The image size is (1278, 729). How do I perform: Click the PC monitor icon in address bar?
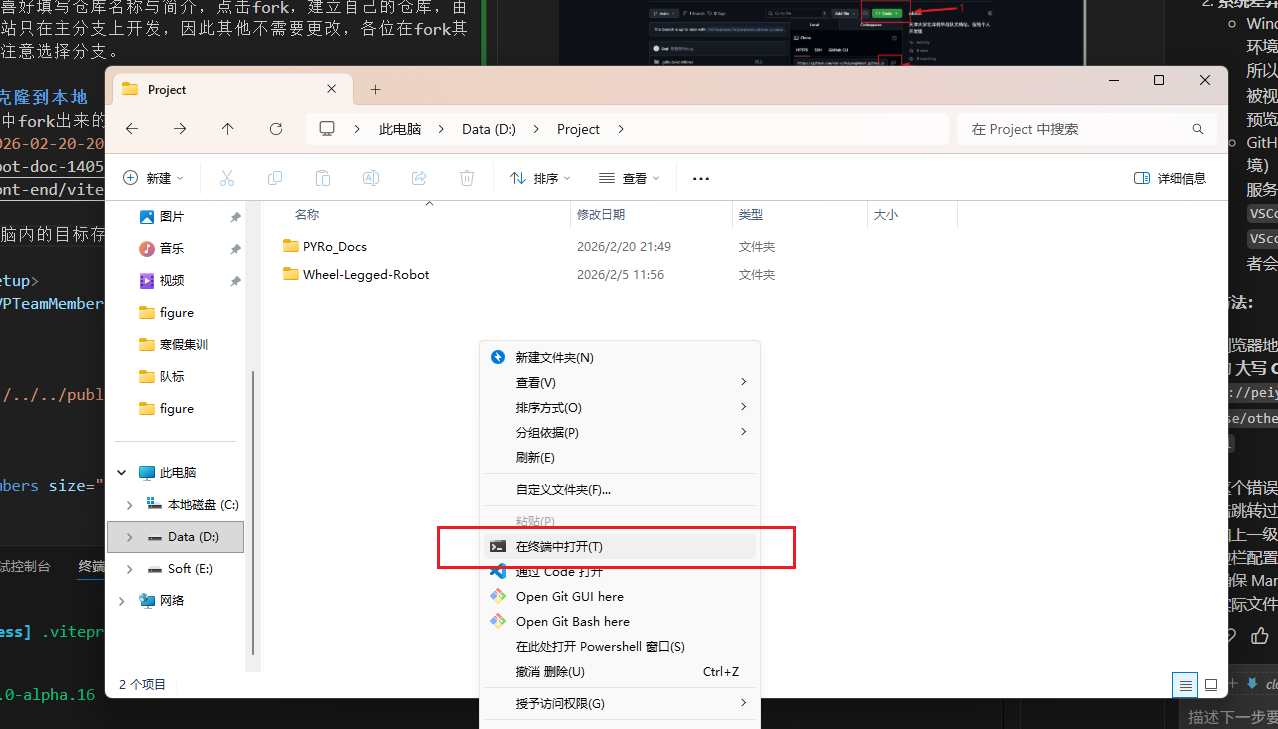tap(327, 129)
